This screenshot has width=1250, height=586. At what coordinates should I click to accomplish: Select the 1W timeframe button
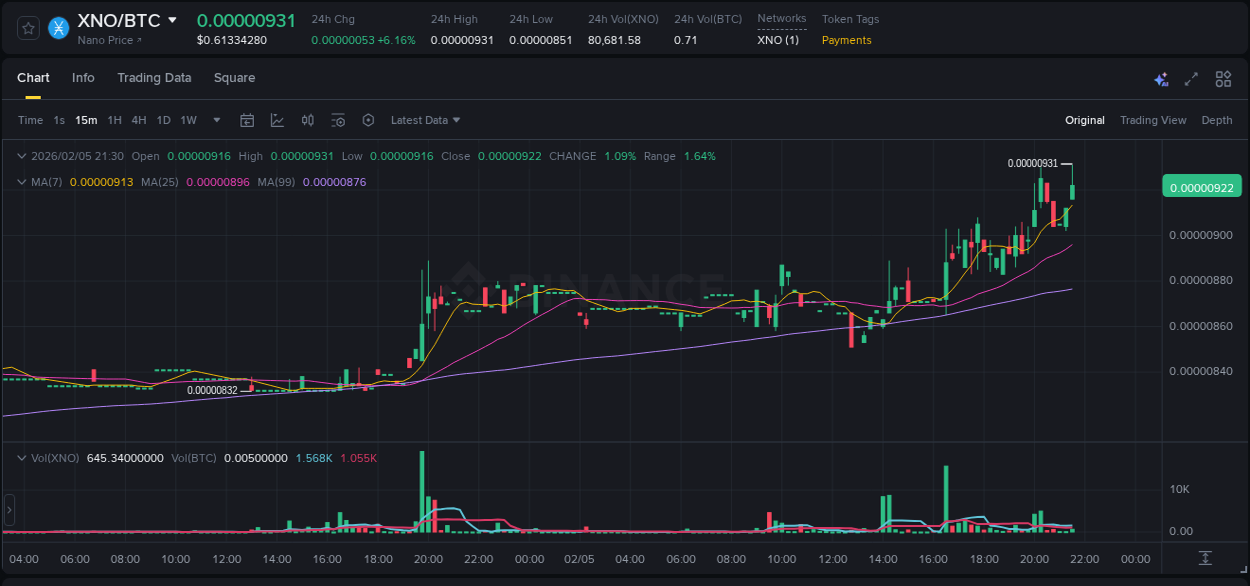(188, 120)
